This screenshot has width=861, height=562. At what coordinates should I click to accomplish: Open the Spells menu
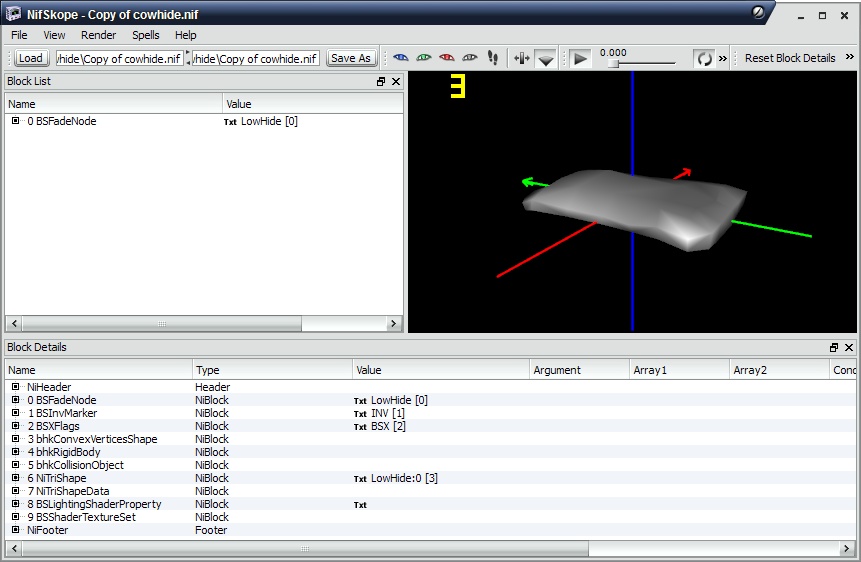tap(146, 35)
